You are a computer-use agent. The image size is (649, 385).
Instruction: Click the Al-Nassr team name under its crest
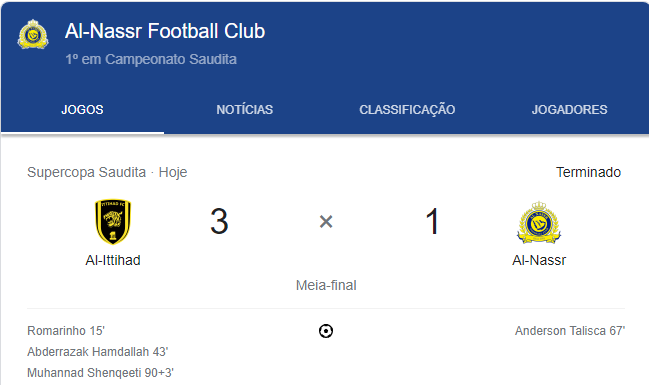point(539,260)
